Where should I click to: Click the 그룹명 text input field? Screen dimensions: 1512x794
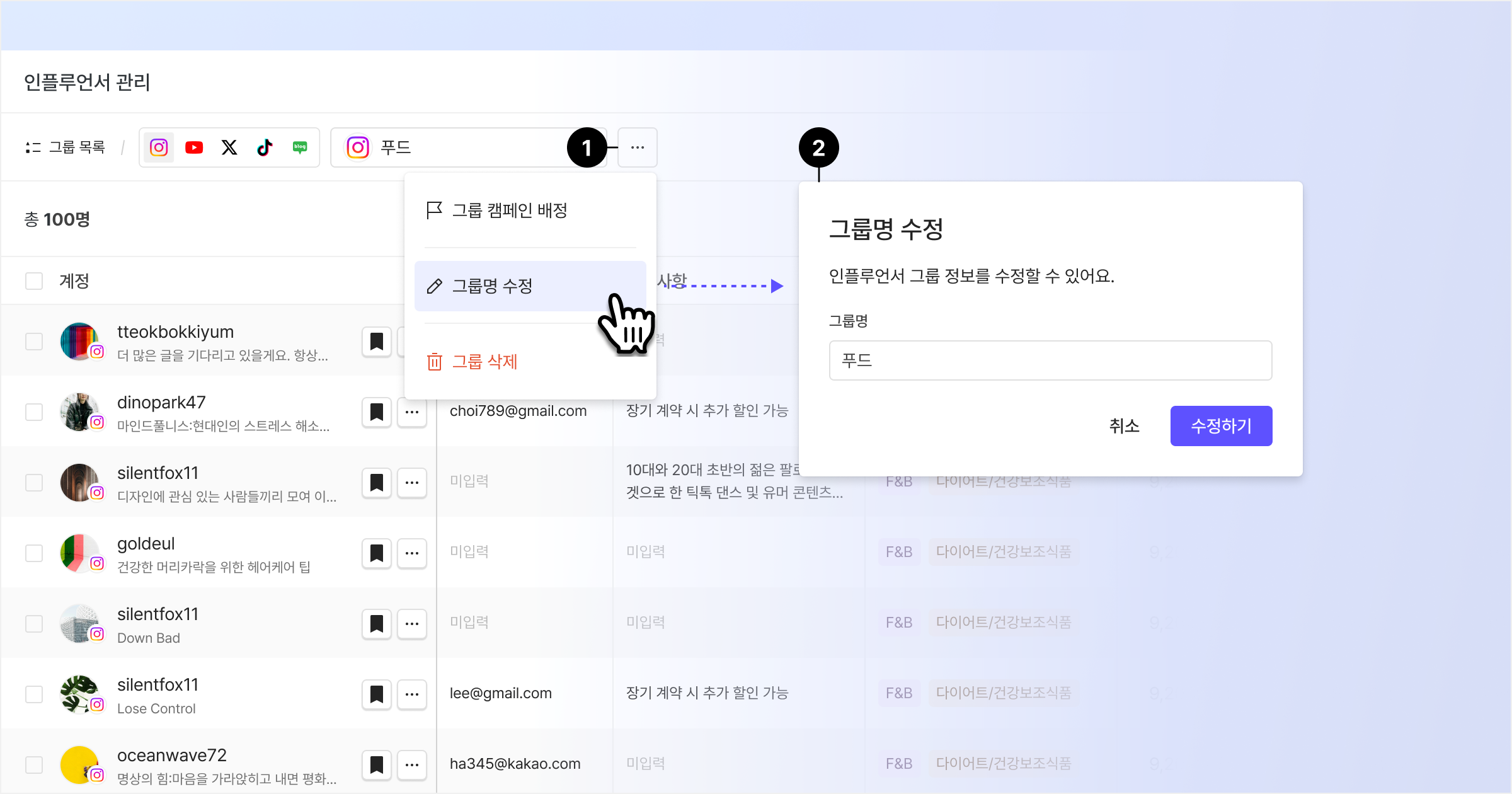point(1050,360)
